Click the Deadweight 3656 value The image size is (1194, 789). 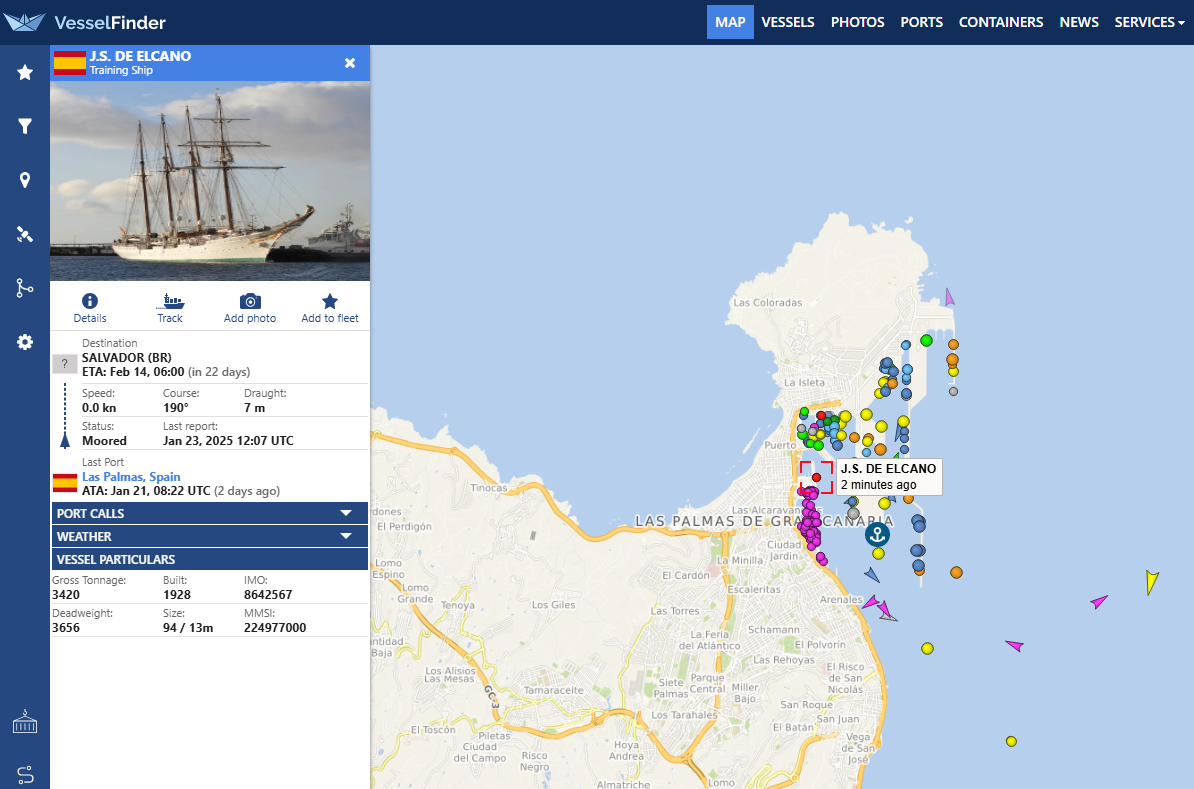click(65, 628)
